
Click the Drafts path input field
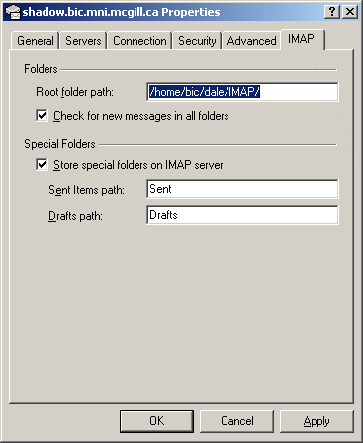pyautogui.click(x=242, y=215)
